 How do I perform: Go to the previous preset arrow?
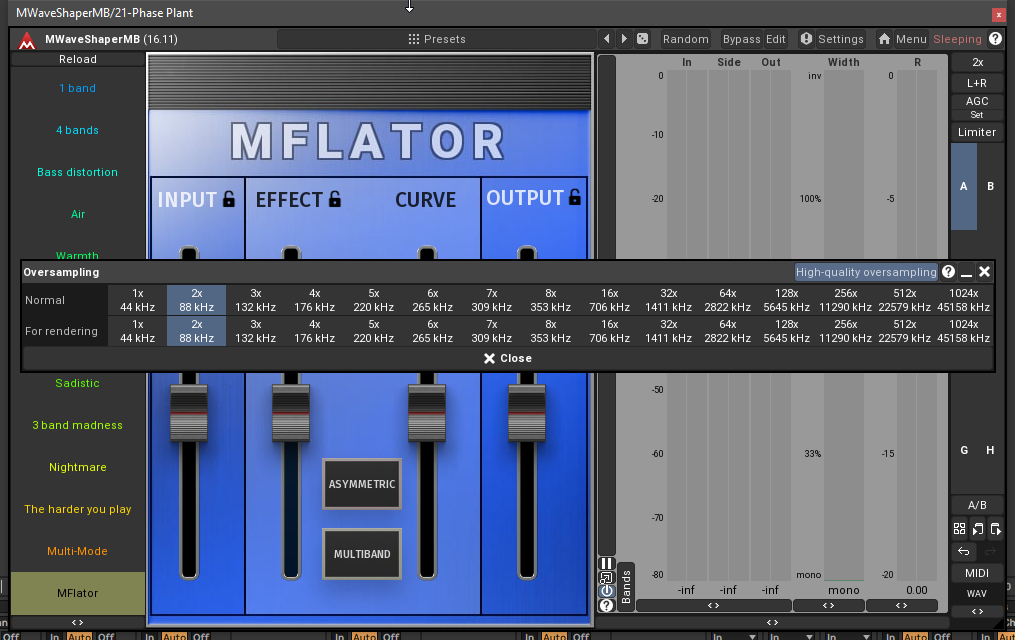[607, 39]
